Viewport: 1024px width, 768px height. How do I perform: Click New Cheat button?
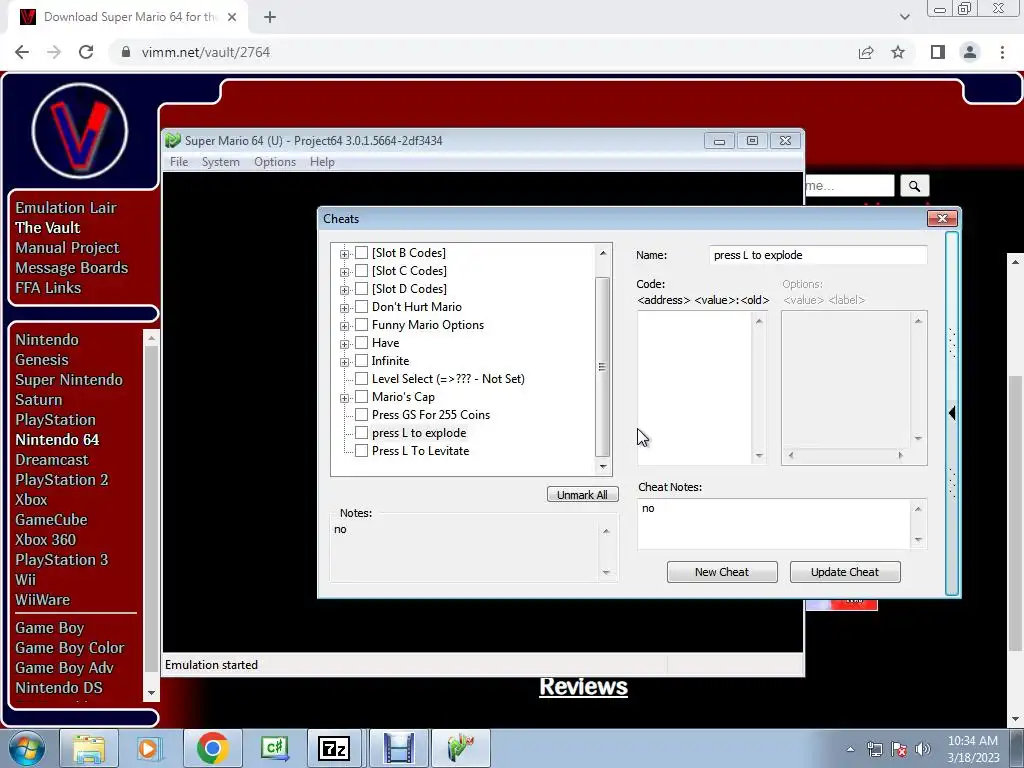[x=722, y=572]
